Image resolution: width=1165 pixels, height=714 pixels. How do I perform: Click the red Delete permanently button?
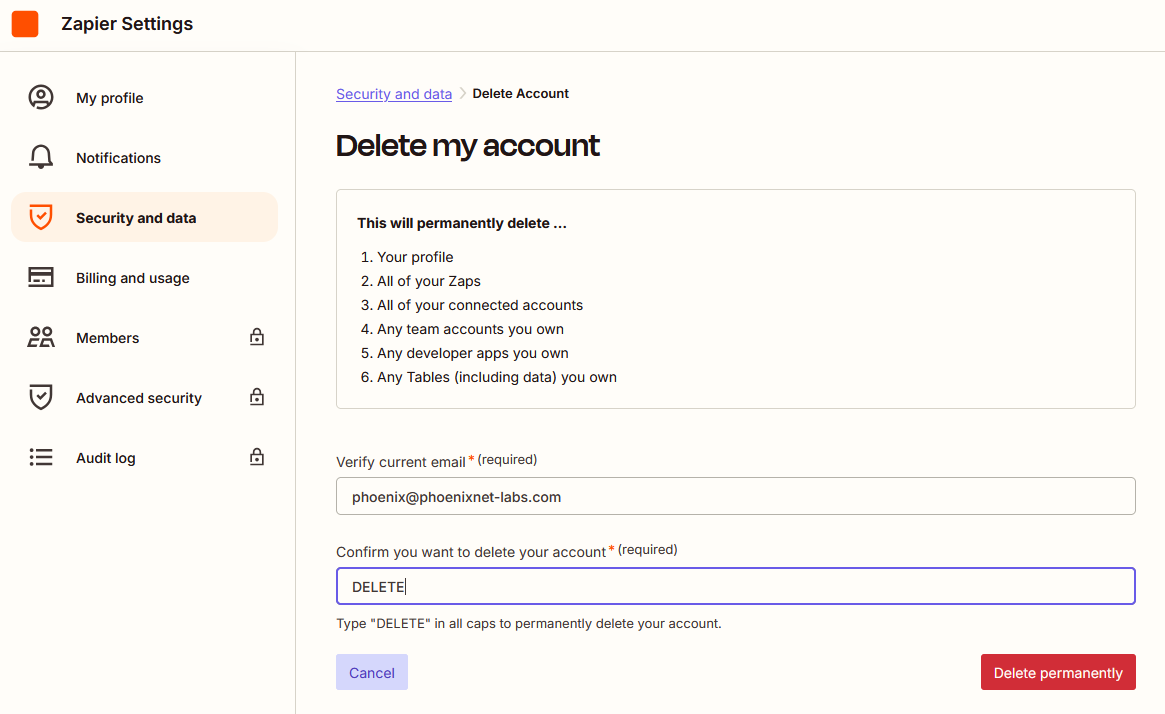[1058, 673]
